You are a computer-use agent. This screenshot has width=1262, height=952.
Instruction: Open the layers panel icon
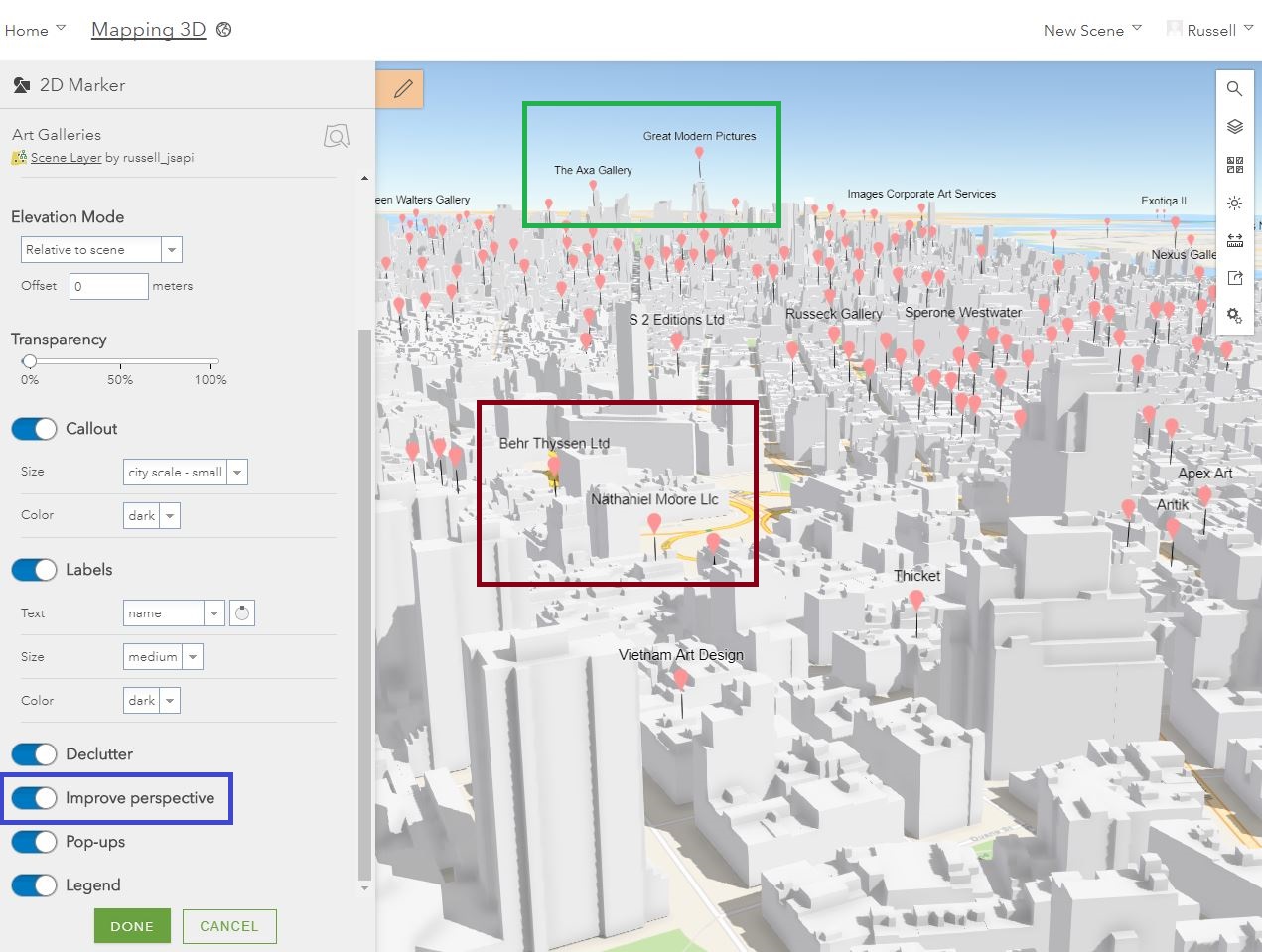click(x=1234, y=127)
